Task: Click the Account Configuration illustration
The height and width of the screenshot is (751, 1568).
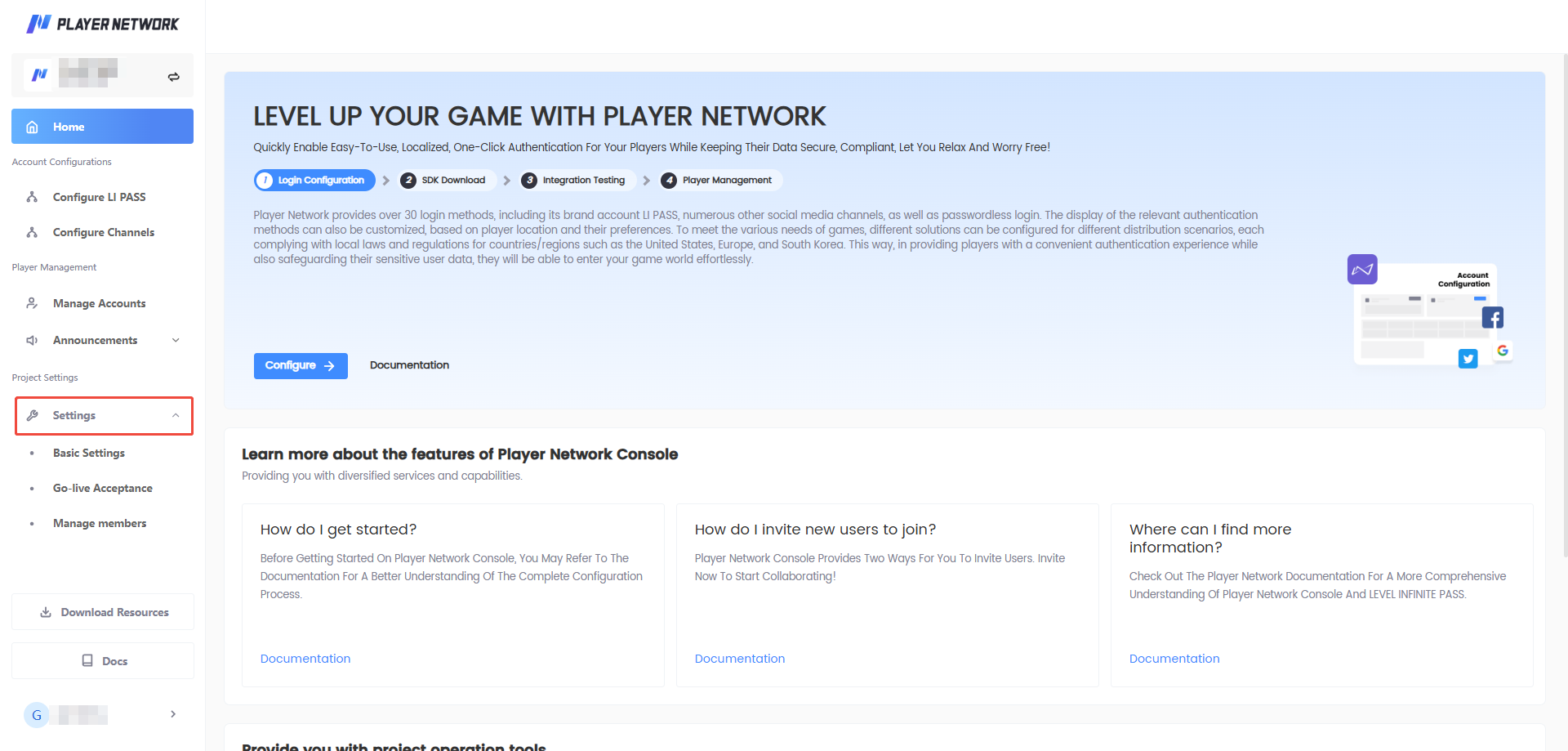Action: [x=1429, y=313]
